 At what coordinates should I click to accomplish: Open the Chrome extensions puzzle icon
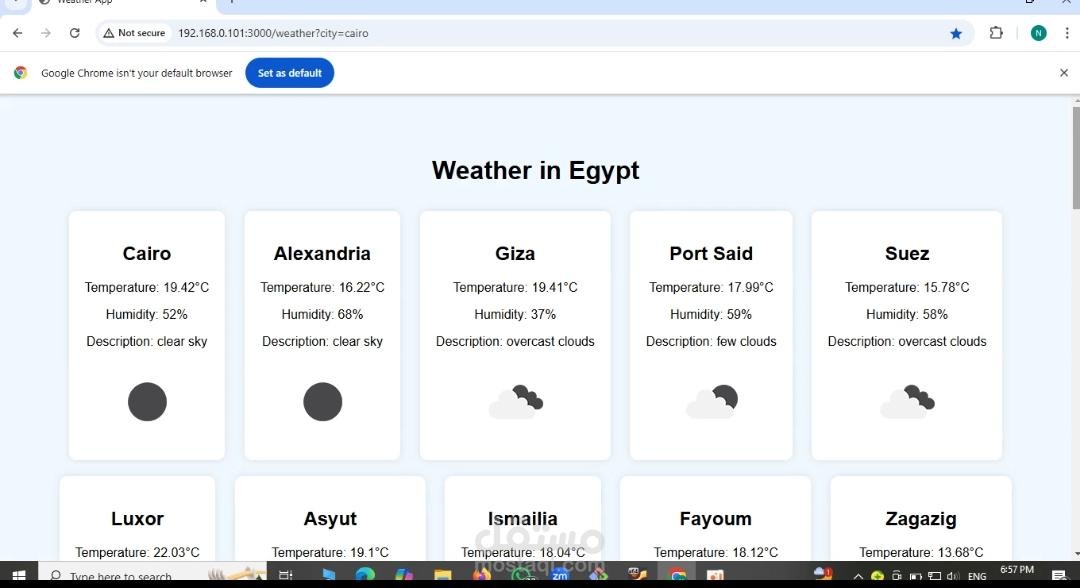click(996, 33)
